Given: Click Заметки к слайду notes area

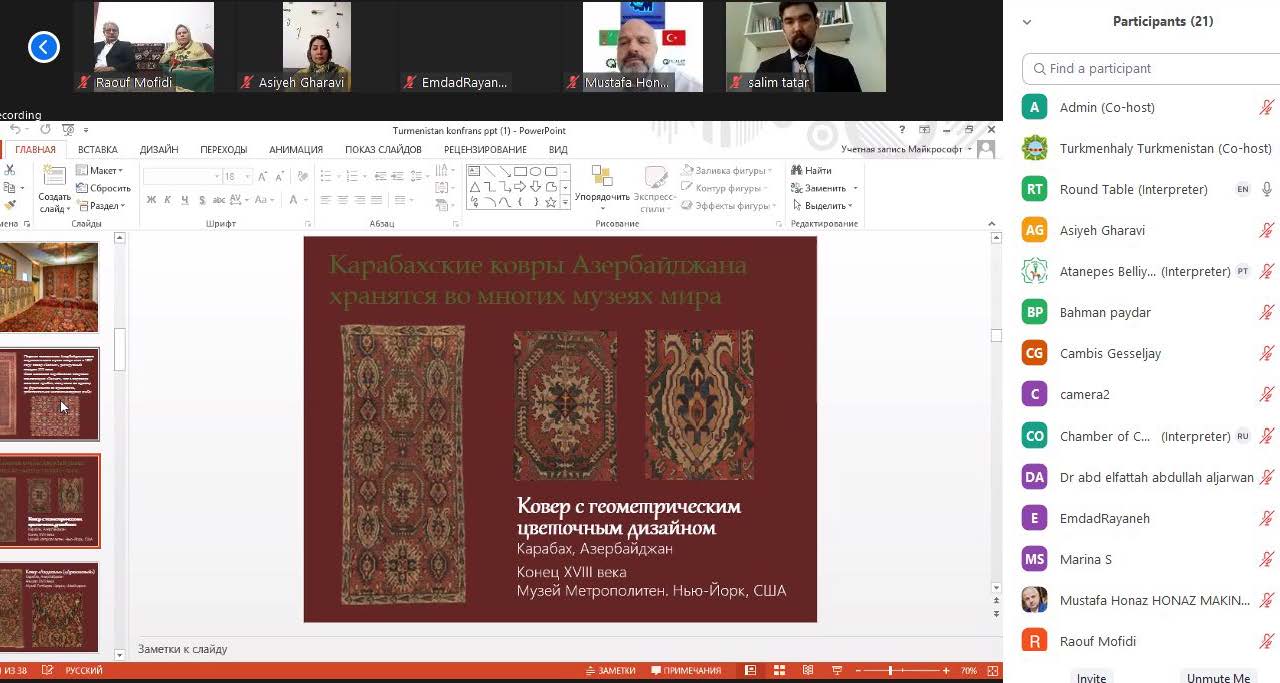Looking at the screenshot, I should pos(183,649).
